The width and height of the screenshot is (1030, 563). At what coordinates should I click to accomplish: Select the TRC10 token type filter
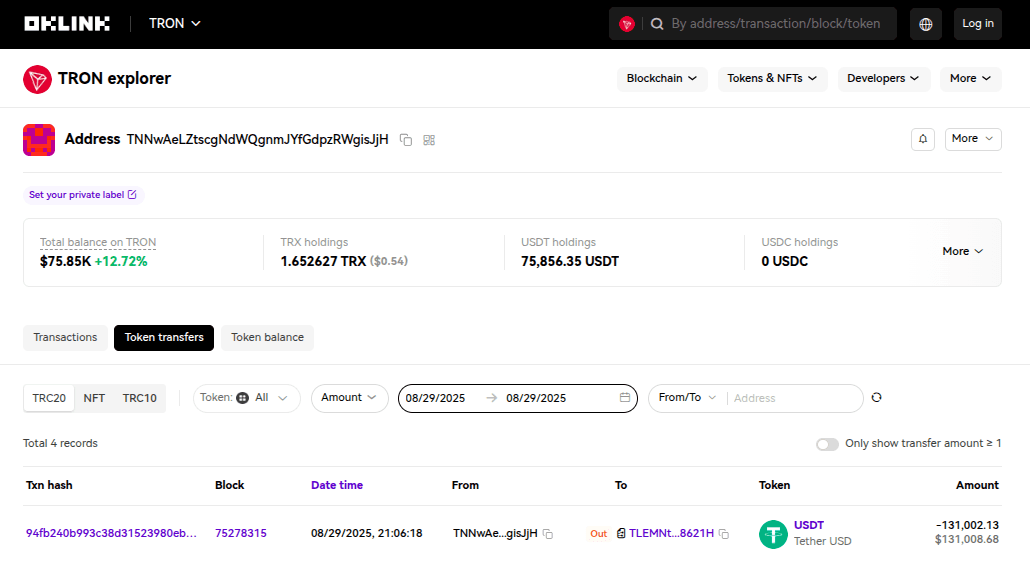pos(139,398)
